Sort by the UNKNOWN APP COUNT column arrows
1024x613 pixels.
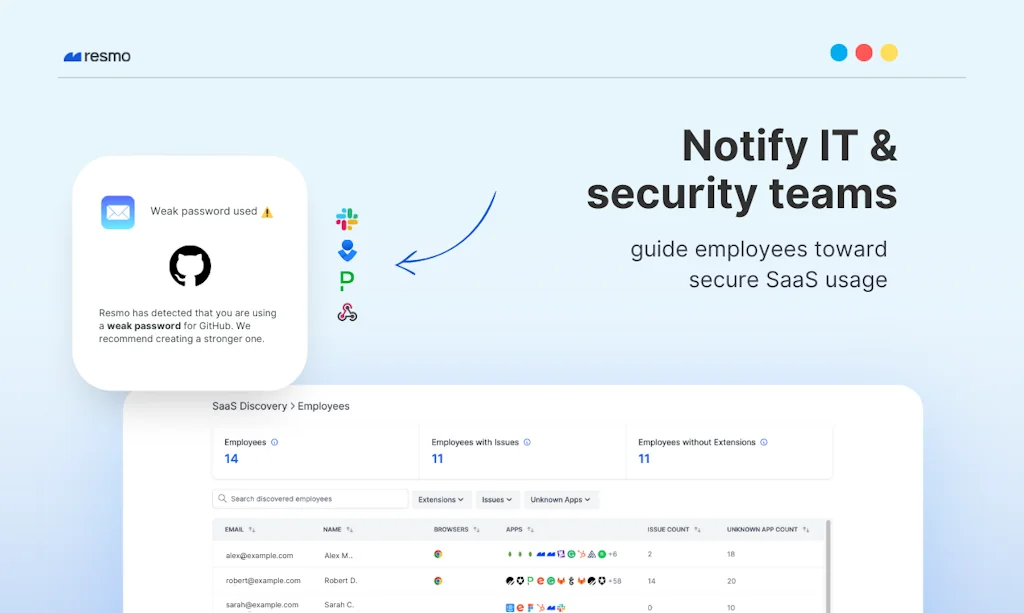pos(806,529)
